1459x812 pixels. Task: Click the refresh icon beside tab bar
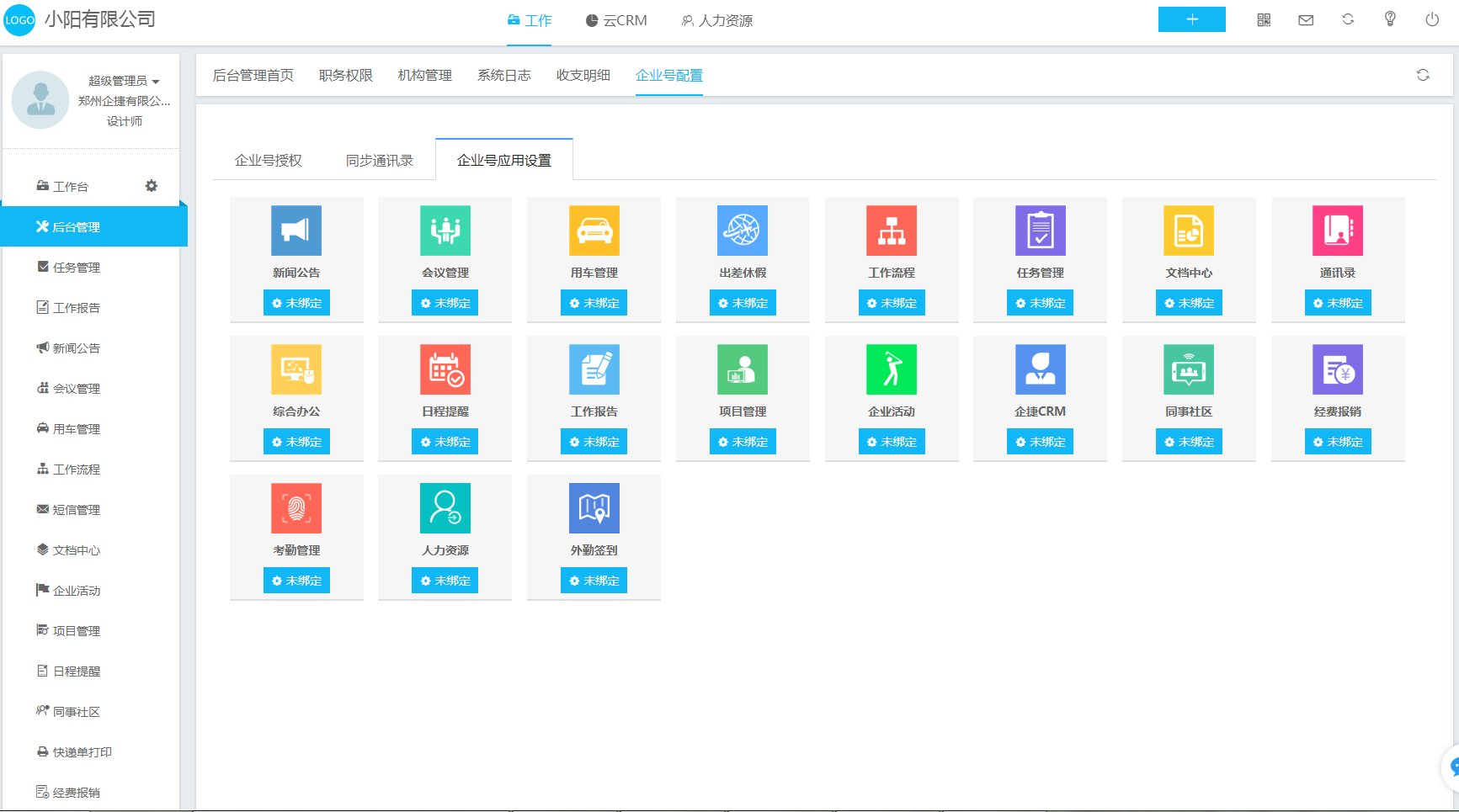(1423, 75)
